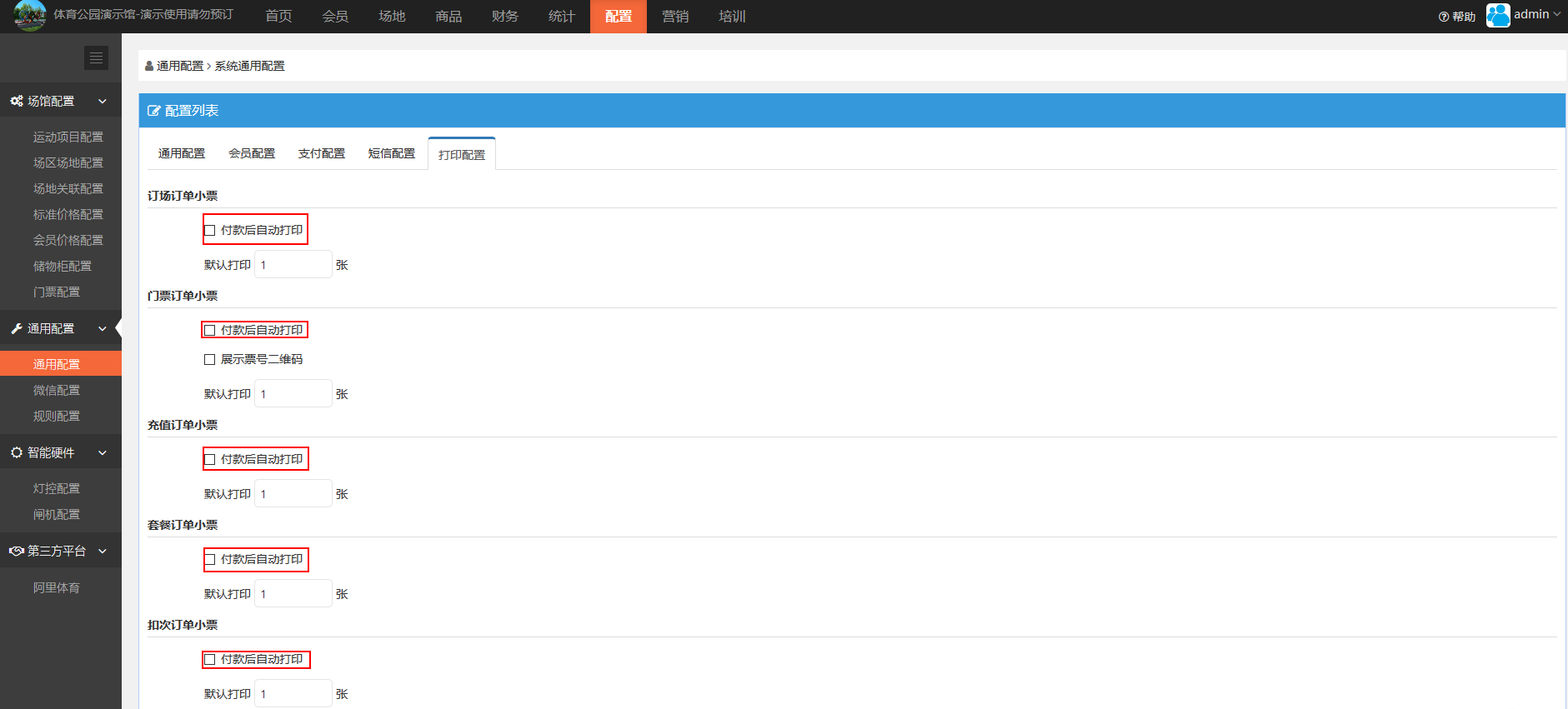Open the 场地 top menu

pos(392,17)
